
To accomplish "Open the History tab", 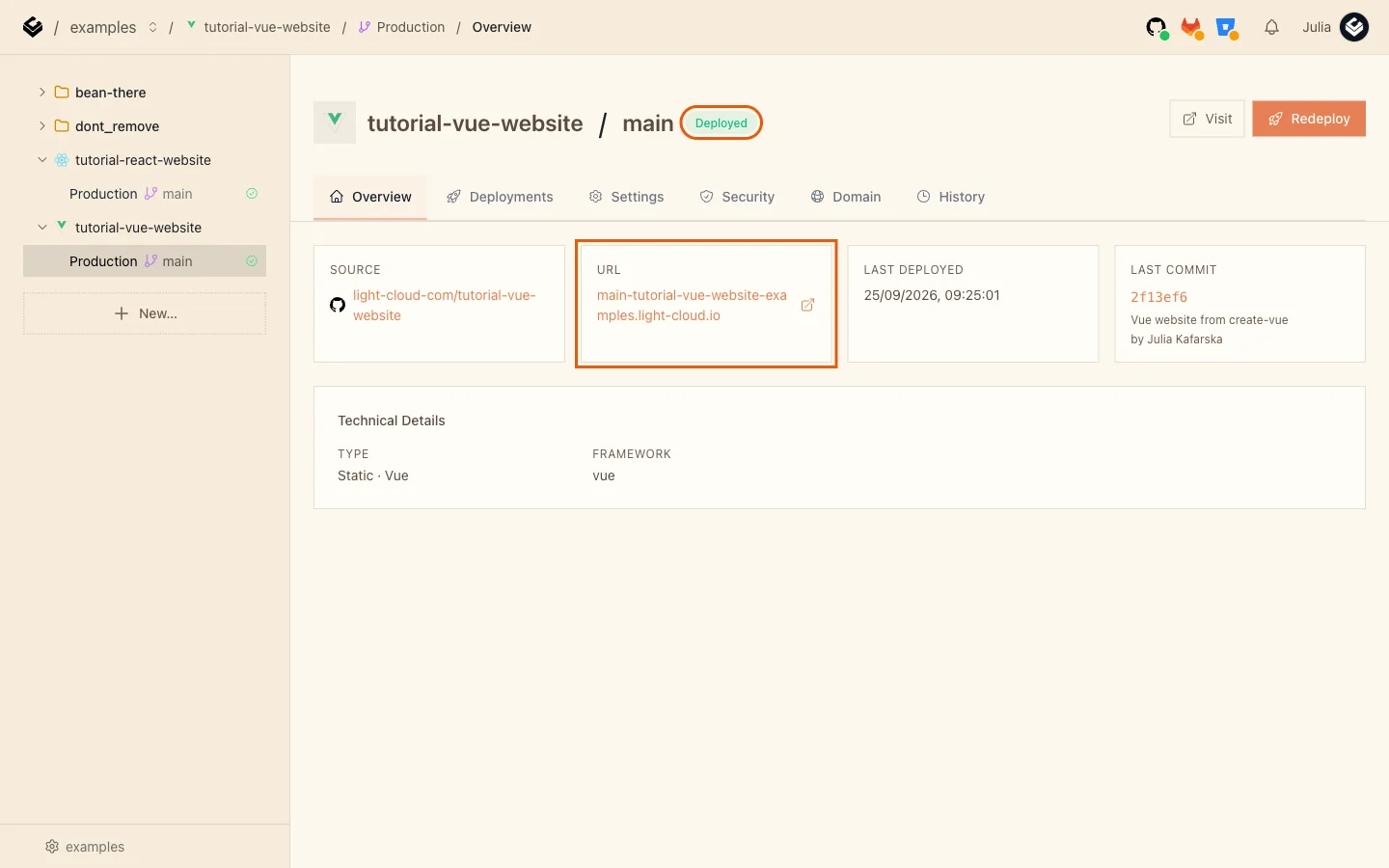I will click(951, 197).
